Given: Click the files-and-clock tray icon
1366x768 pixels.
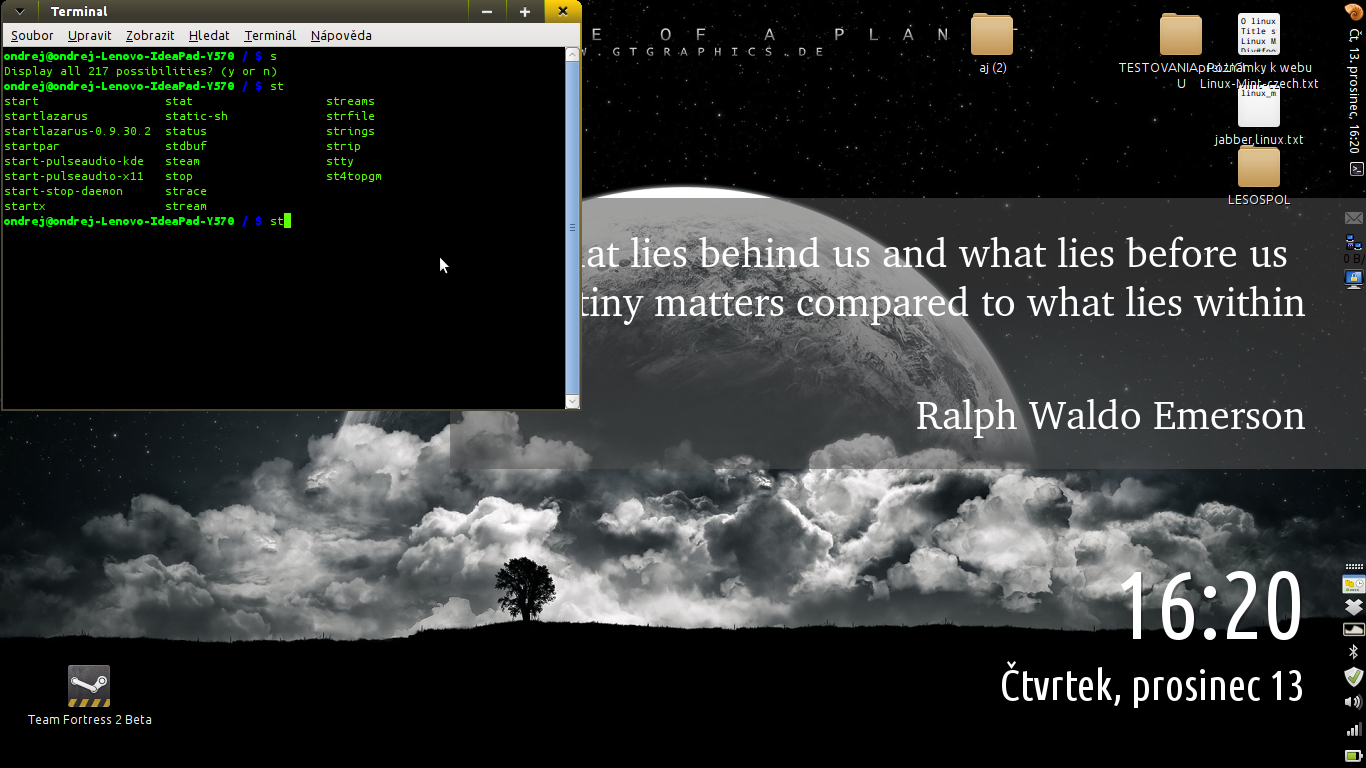Looking at the screenshot, I should click(x=1354, y=585).
